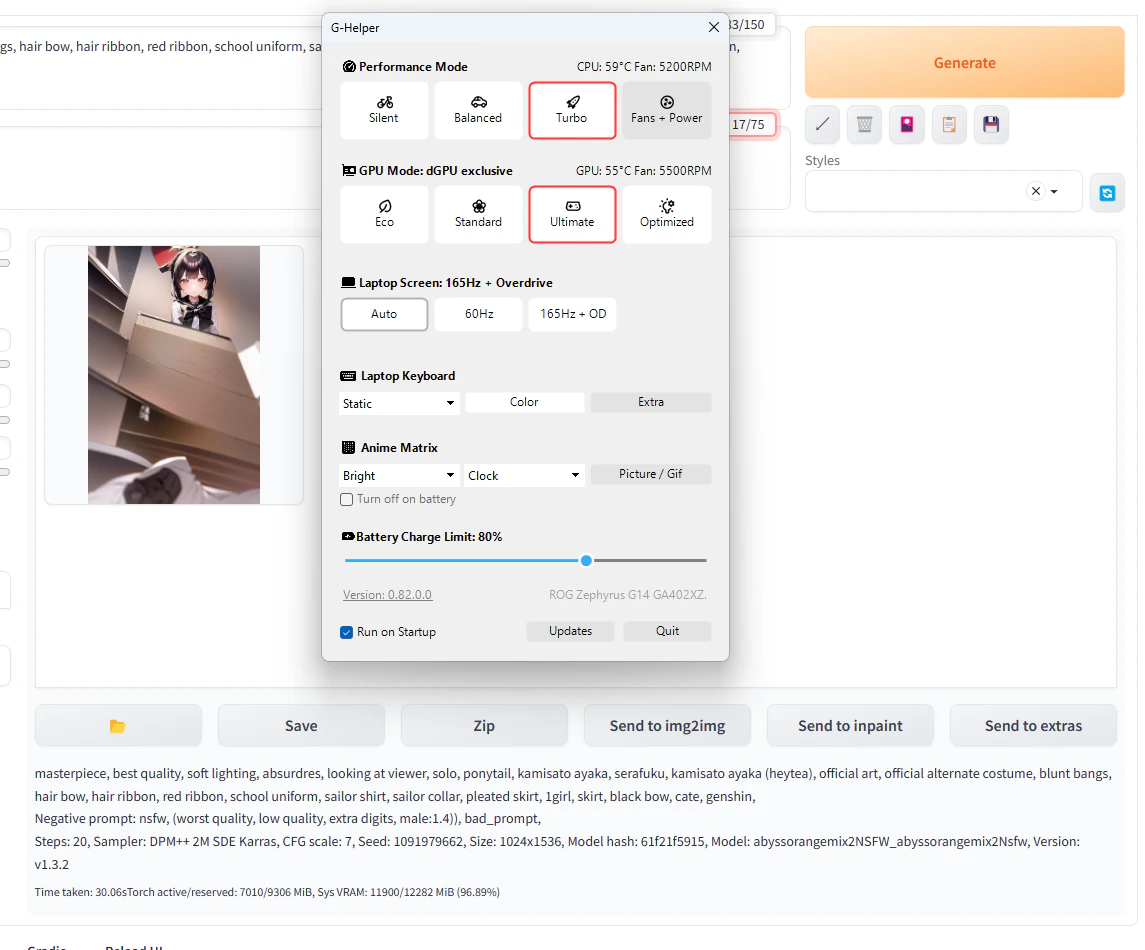The image size is (1145, 950).
Task: Click the fan icon on Fans + Power
Action: coord(667,101)
